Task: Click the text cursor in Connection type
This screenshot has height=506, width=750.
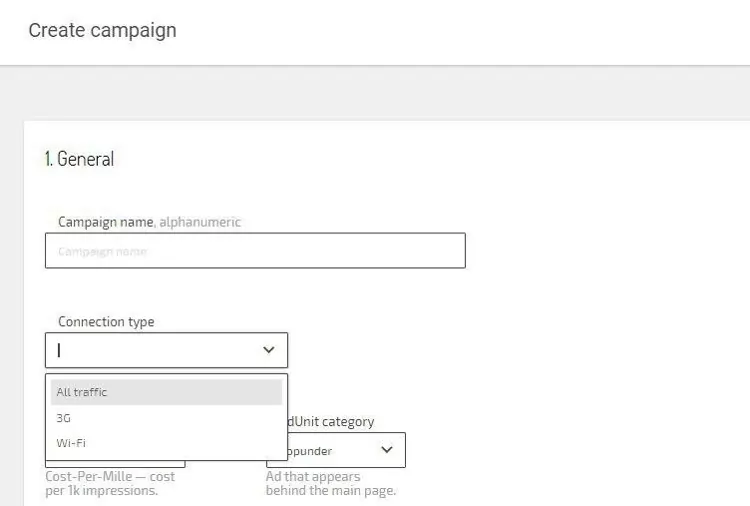Action: [59, 350]
